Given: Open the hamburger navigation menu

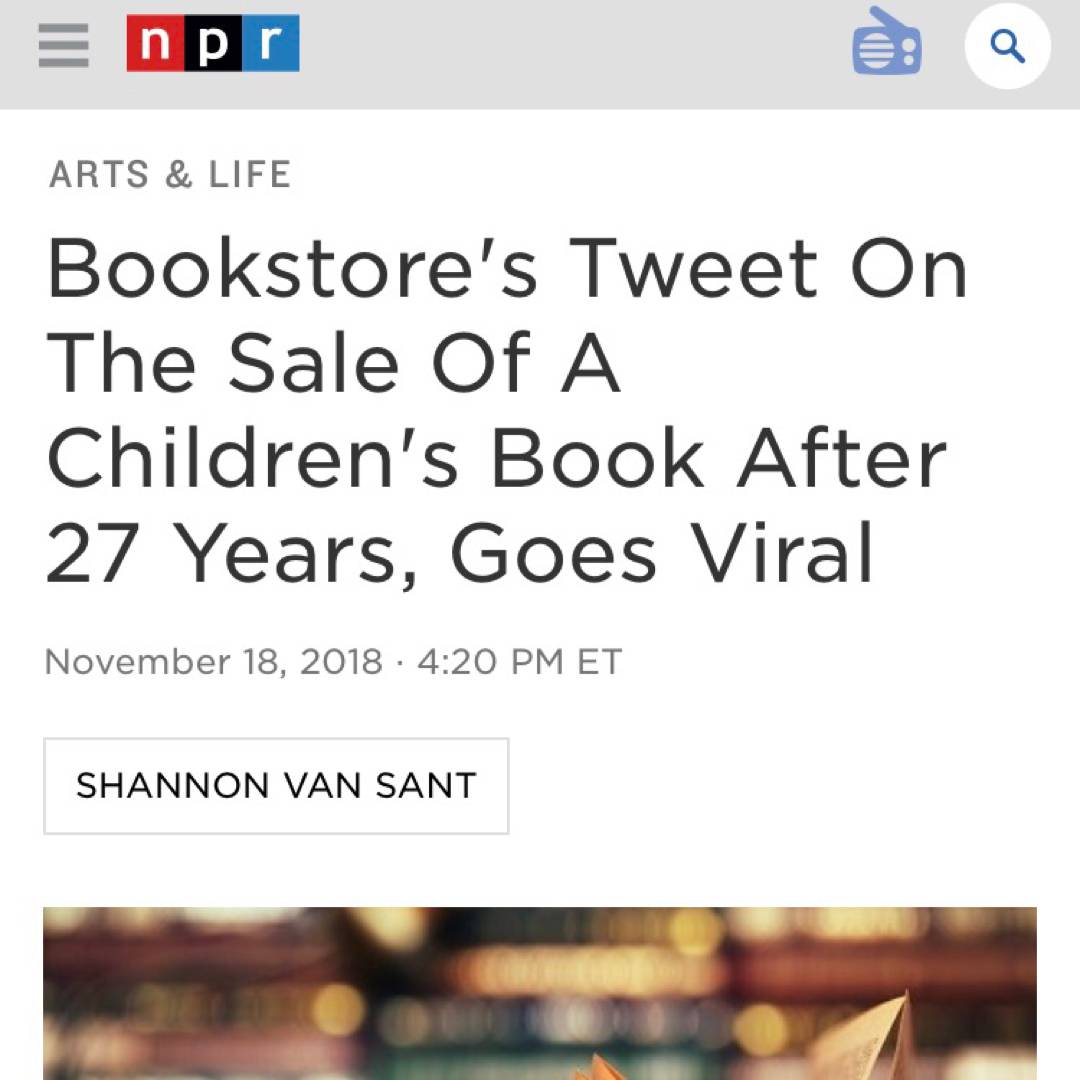Looking at the screenshot, I should click(x=64, y=46).
